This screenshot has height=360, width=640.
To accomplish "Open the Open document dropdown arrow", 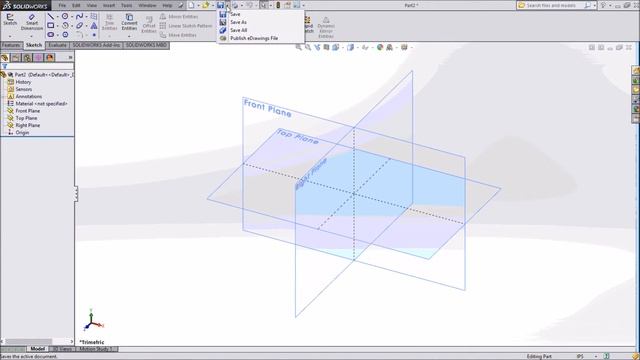I will point(213,6).
